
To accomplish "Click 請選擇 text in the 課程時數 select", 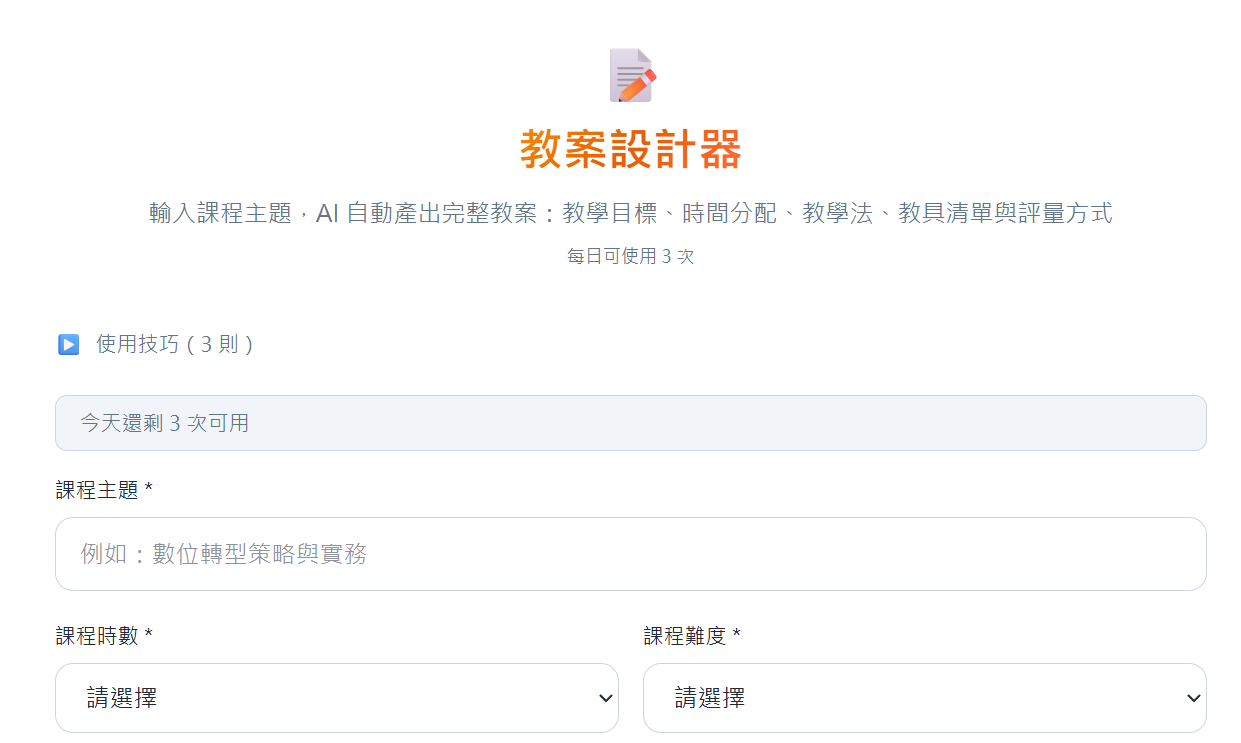I will (122, 698).
